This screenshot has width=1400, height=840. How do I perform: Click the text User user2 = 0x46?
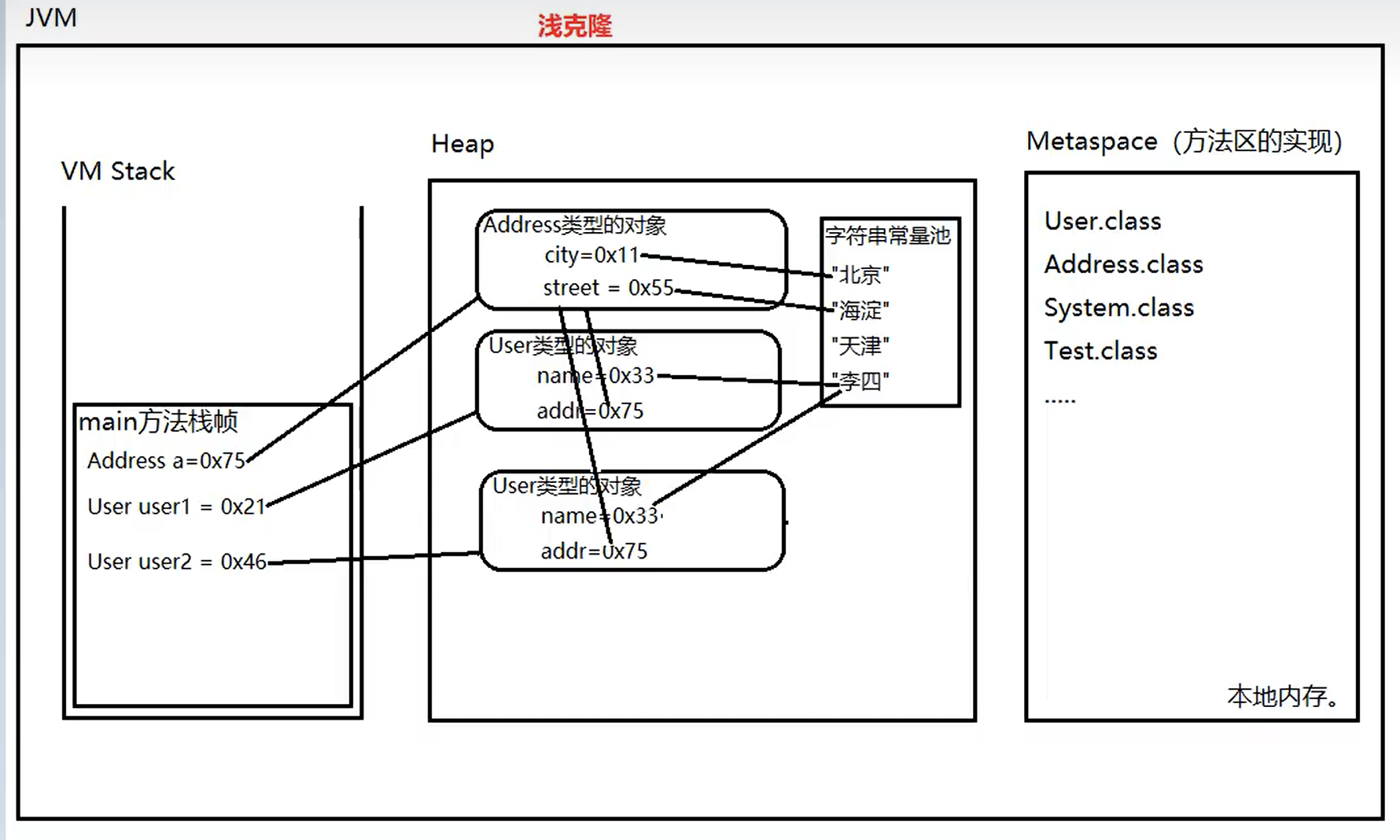(177, 562)
